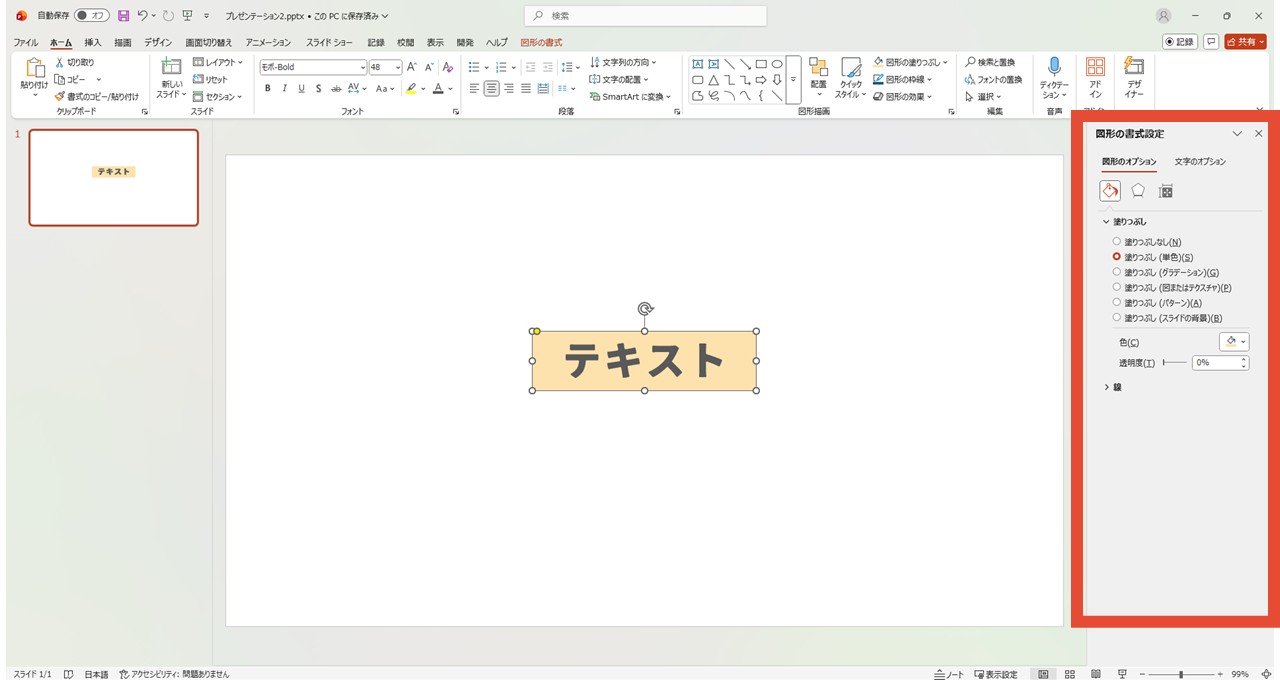
Task: Select the rectangle shape tool
Action: click(x=761, y=64)
